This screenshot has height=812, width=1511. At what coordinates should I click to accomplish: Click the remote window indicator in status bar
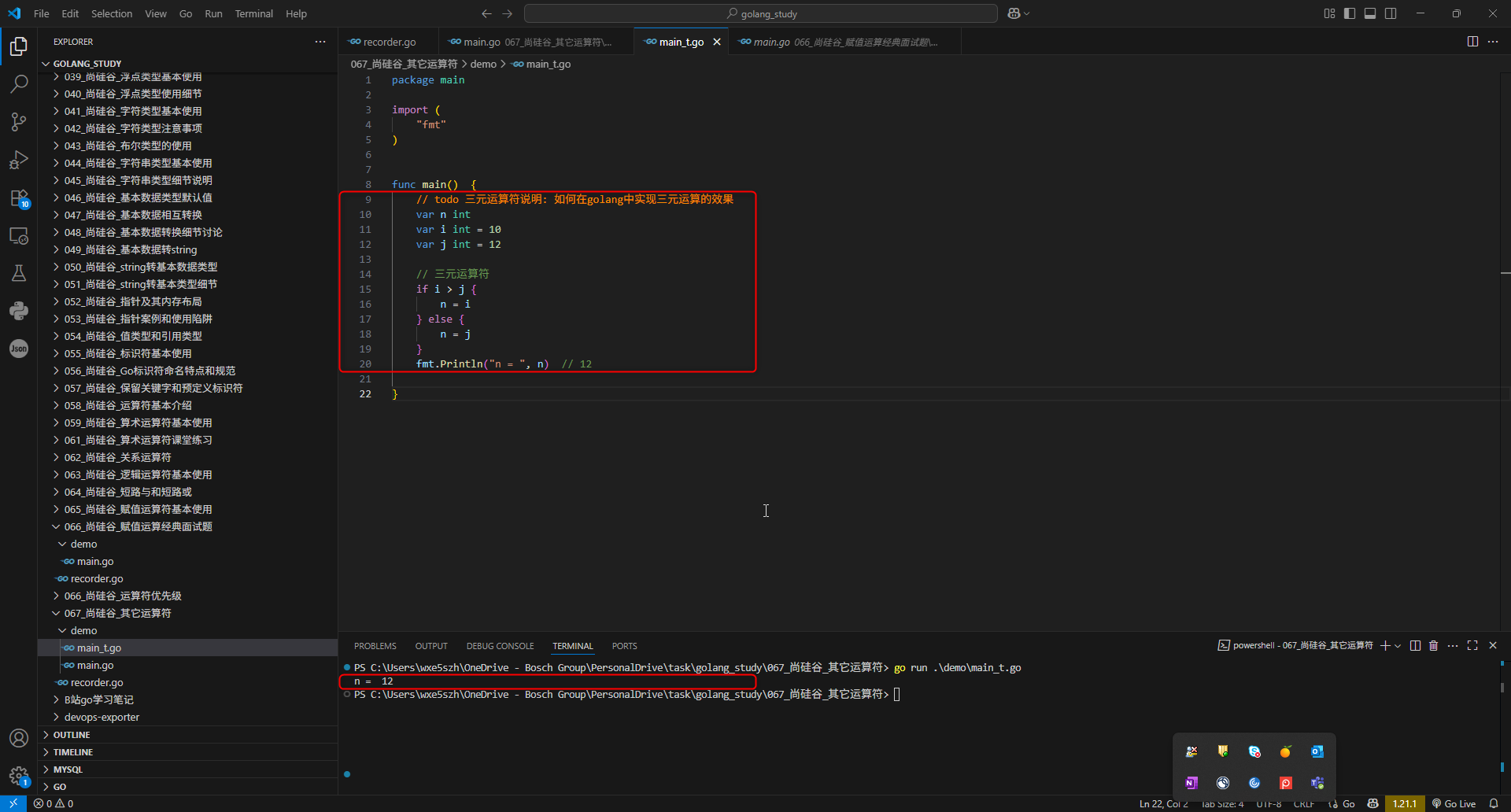[x=13, y=803]
